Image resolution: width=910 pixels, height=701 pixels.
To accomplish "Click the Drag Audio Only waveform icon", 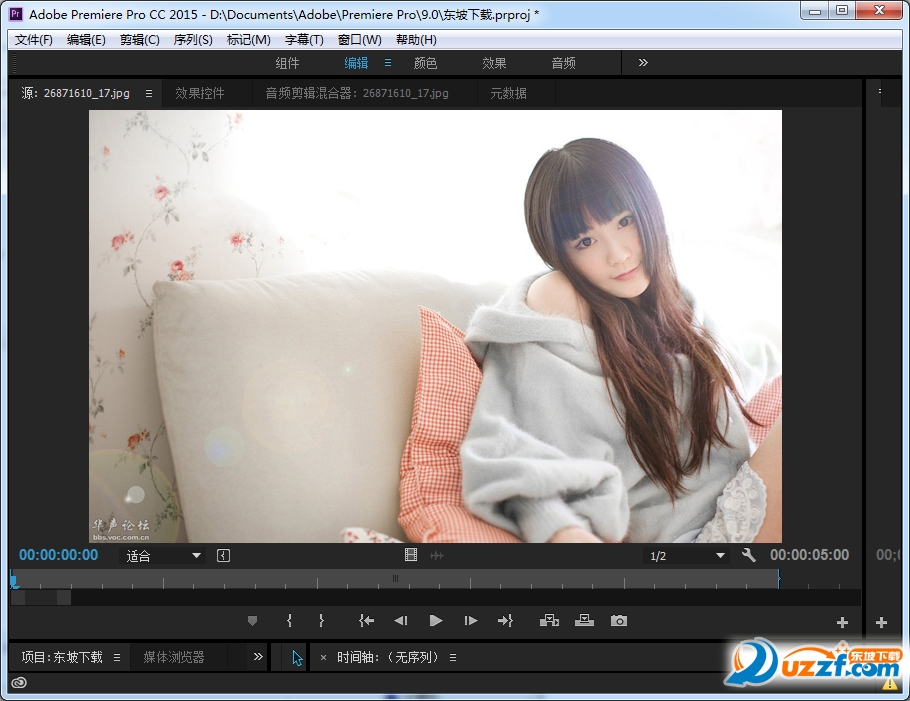I will 437,556.
